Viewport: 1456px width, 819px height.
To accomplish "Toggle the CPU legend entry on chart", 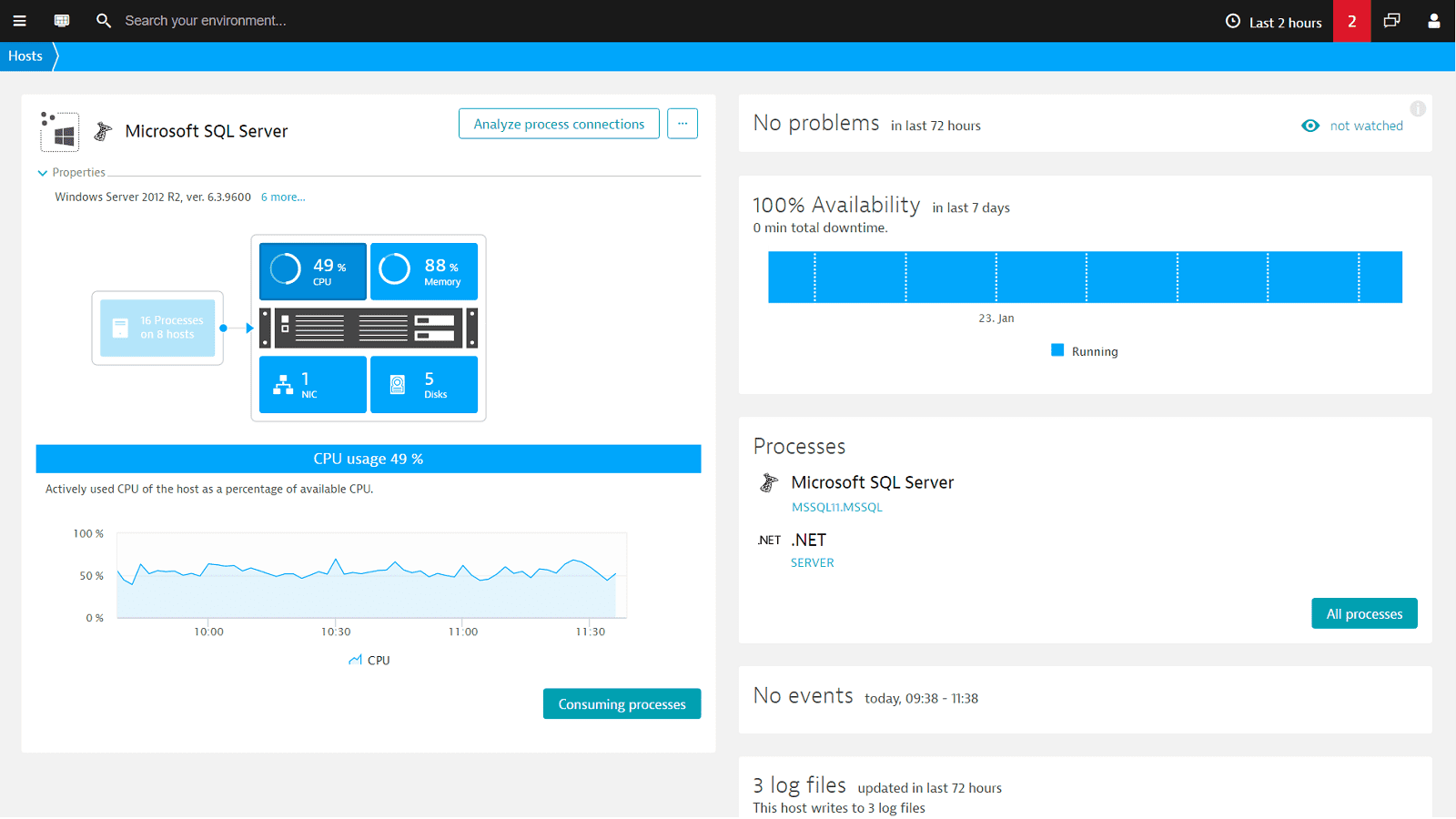I will pyautogui.click(x=369, y=661).
